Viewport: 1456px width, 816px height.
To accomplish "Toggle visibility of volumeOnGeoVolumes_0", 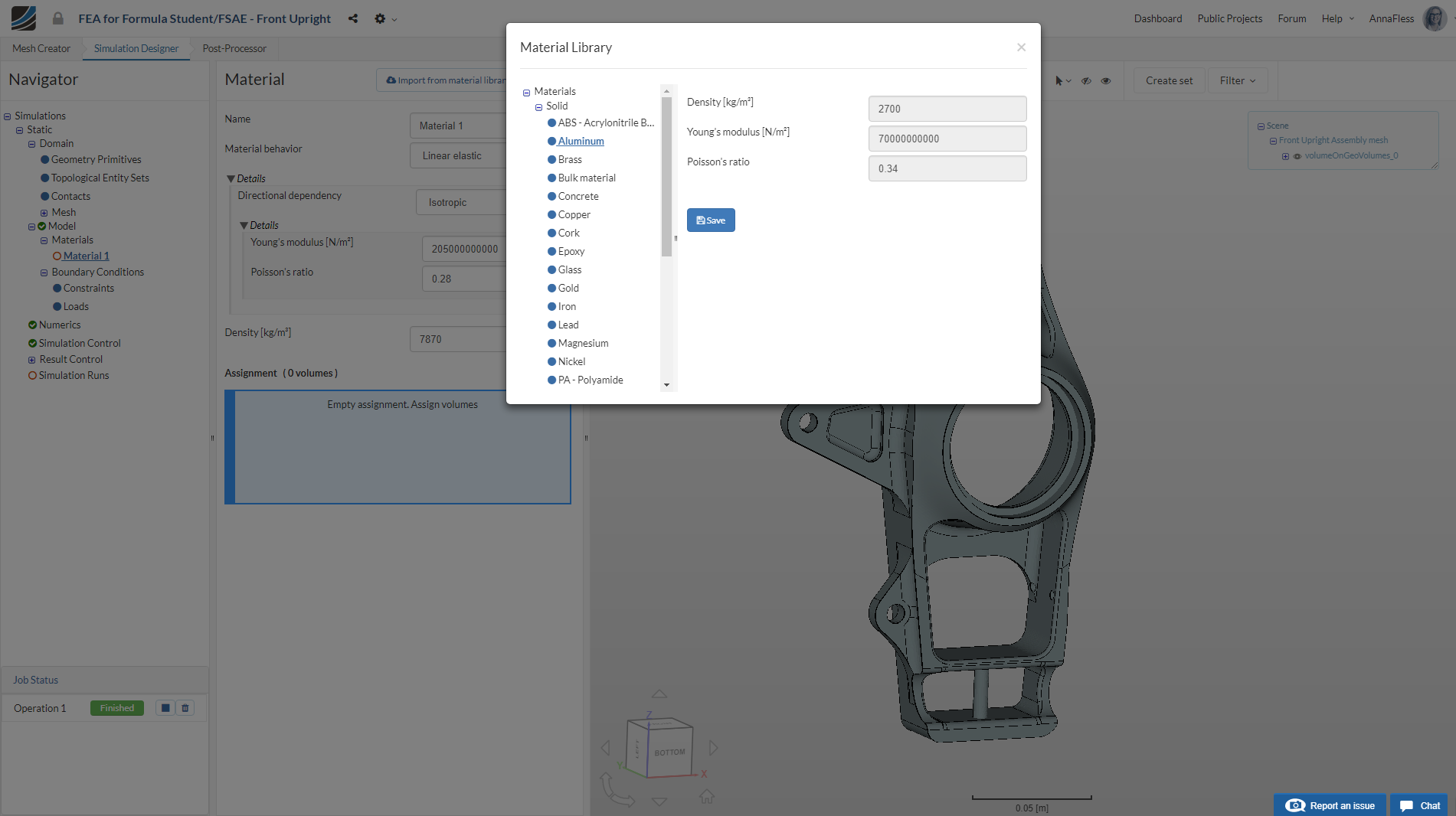I will 1297,156.
